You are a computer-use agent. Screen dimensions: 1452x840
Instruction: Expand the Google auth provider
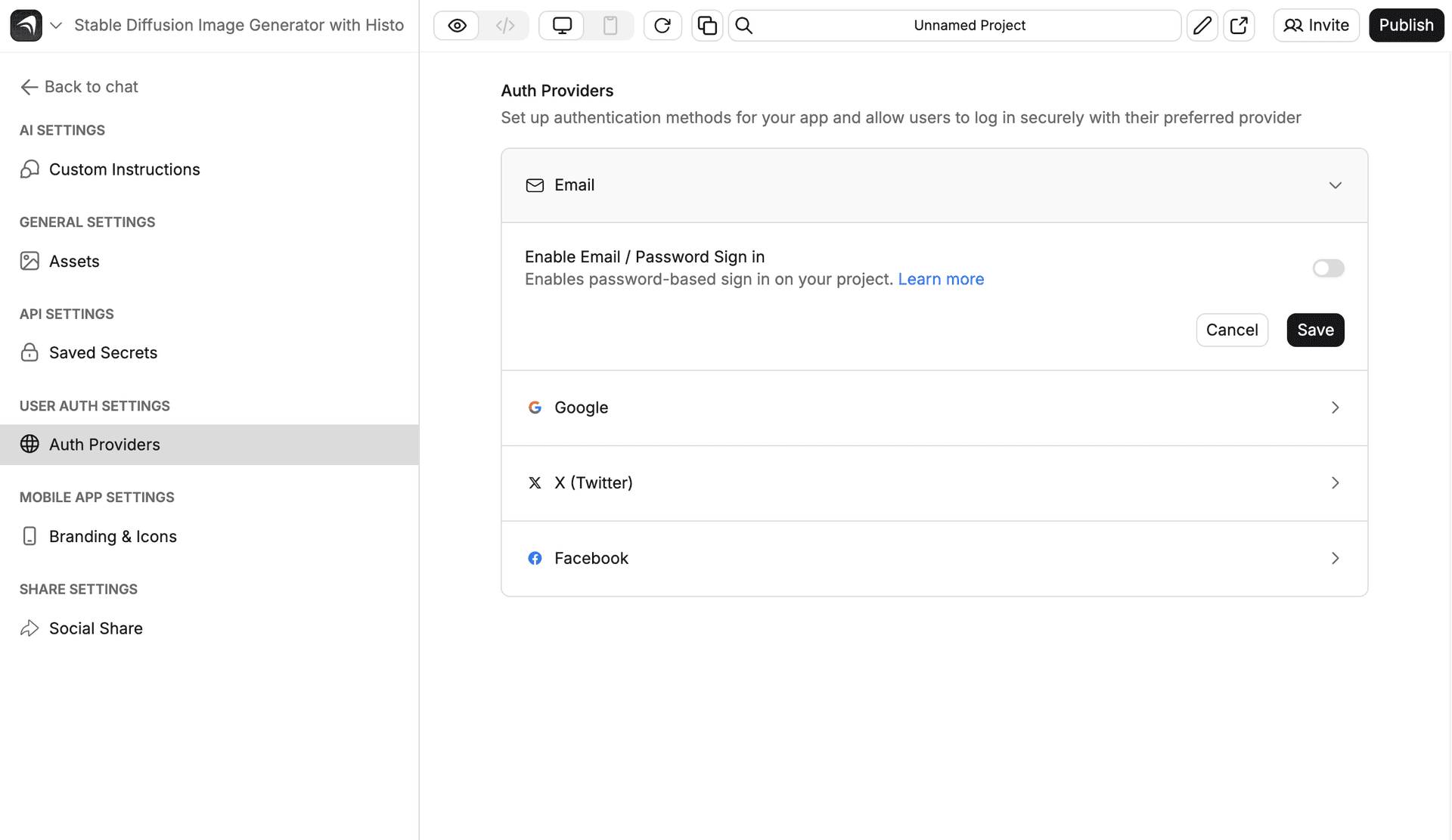1335,408
